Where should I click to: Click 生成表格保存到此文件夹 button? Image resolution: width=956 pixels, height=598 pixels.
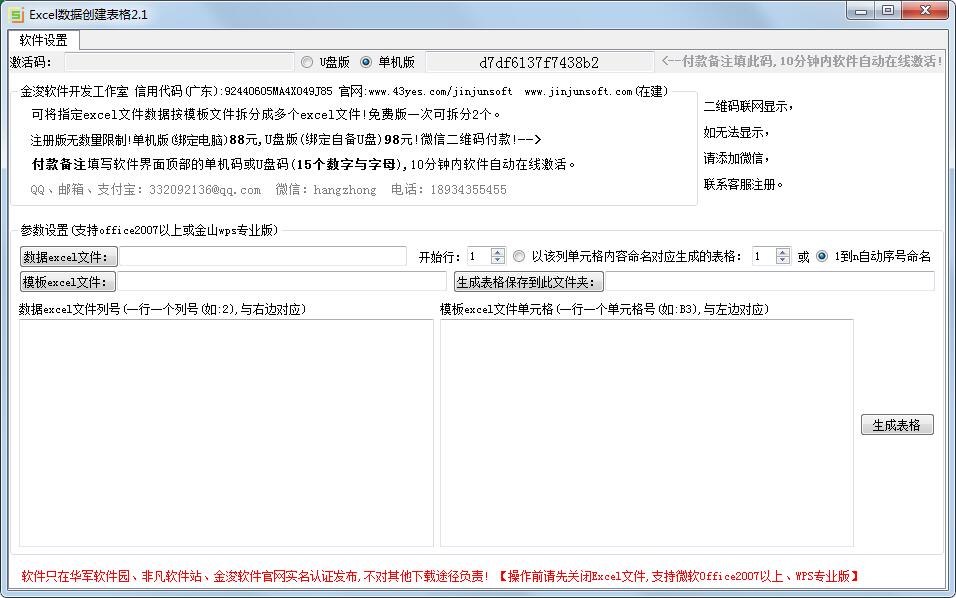(x=529, y=282)
